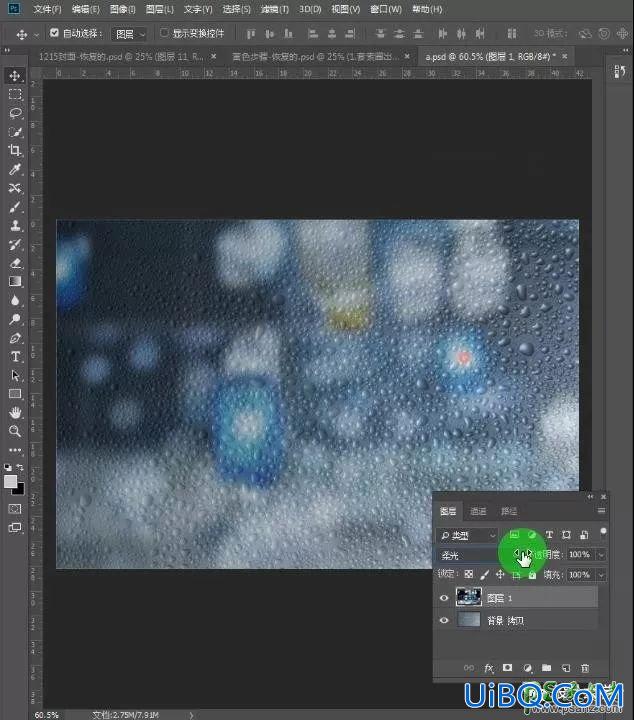Toggle the 自动选择 checkbox
Screen dimensions: 634x720
[x=54, y=33]
